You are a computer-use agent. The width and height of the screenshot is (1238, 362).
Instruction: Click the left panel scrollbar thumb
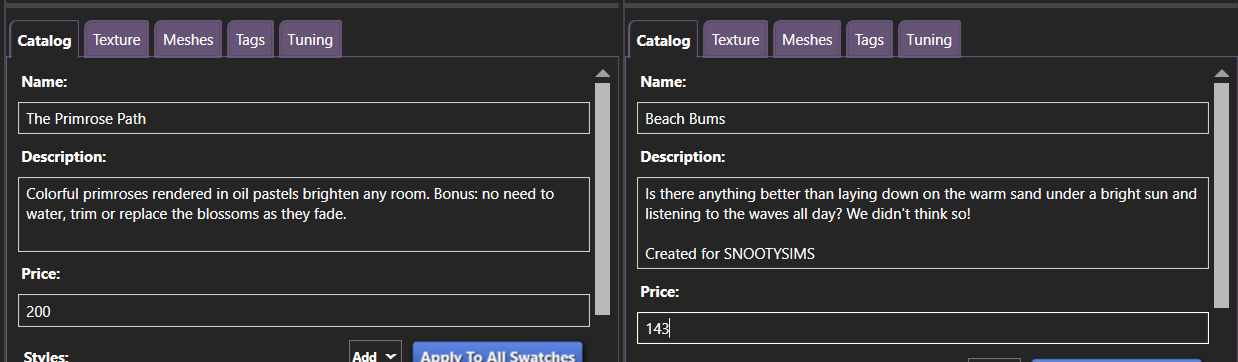pos(602,199)
